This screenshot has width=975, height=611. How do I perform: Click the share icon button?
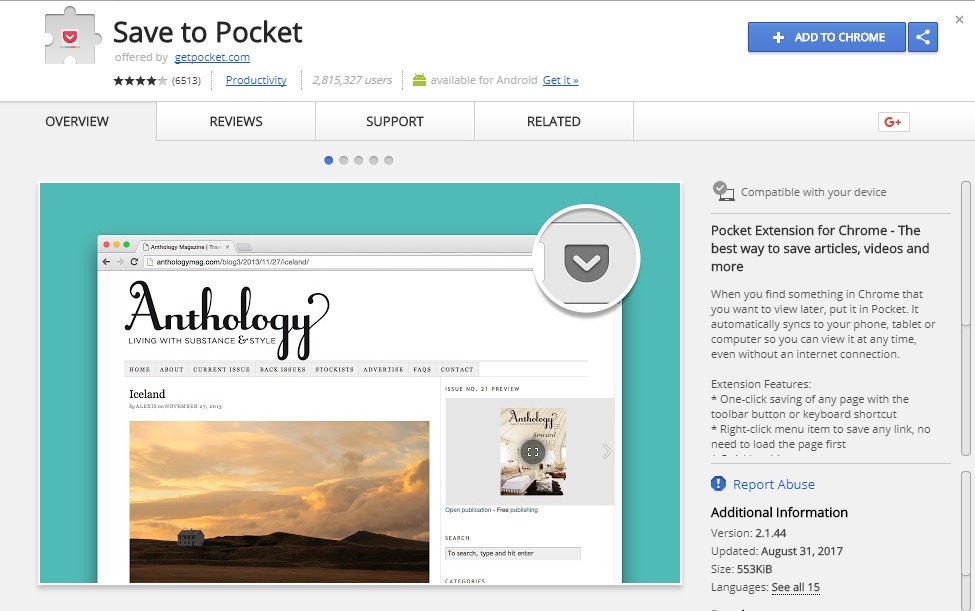pos(923,37)
